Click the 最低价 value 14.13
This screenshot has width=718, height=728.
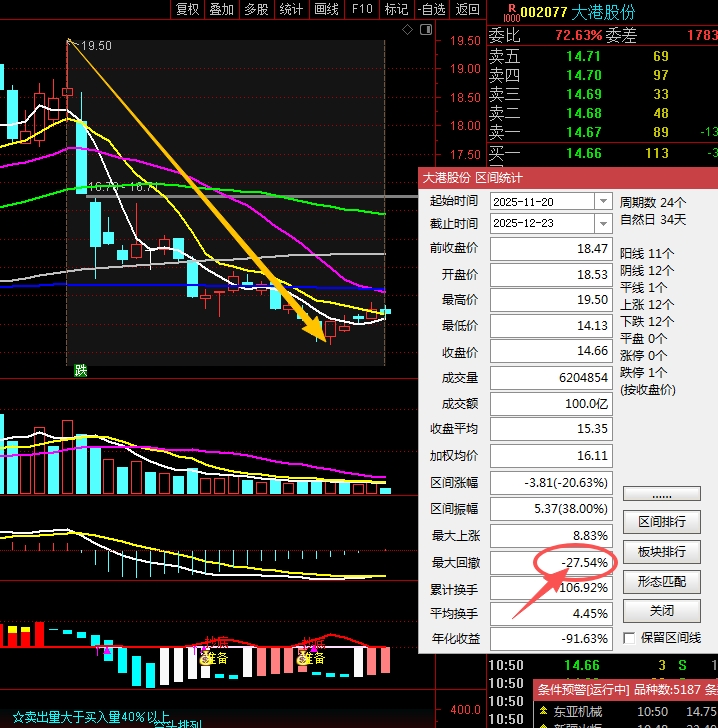point(551,326)
